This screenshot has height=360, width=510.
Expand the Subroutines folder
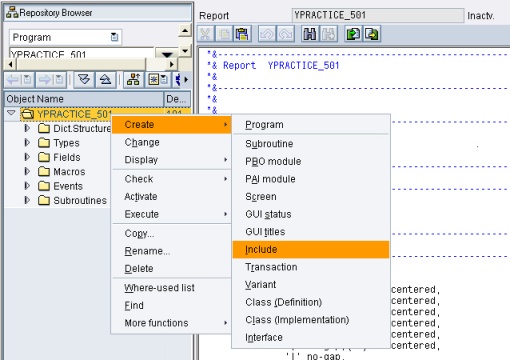tap(27, 200)
